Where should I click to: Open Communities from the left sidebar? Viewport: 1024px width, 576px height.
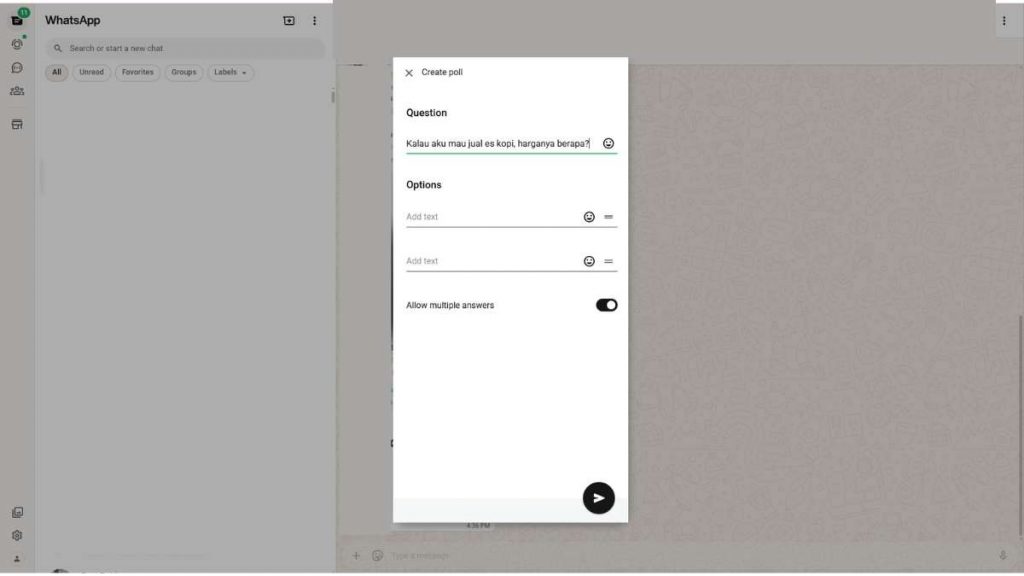pos(17,91)
